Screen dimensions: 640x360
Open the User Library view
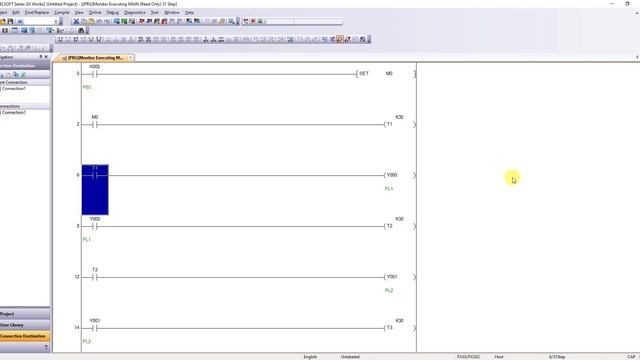25,325
